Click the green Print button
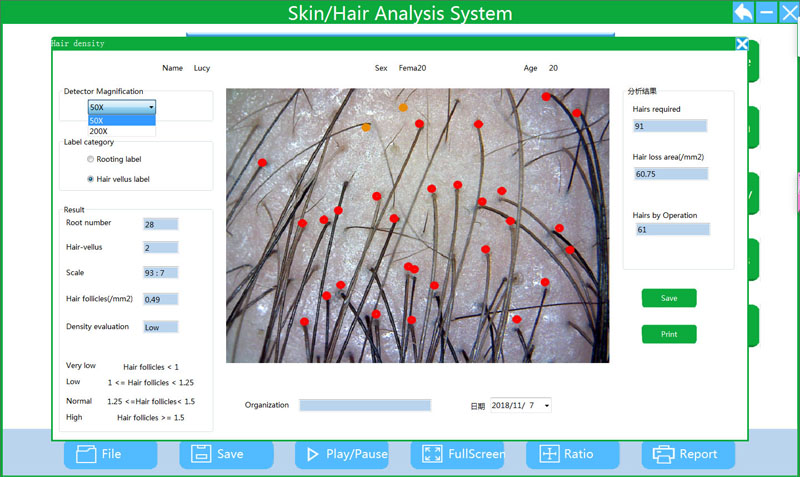Screen dimensions: 800x477 (x=669, y=334)
